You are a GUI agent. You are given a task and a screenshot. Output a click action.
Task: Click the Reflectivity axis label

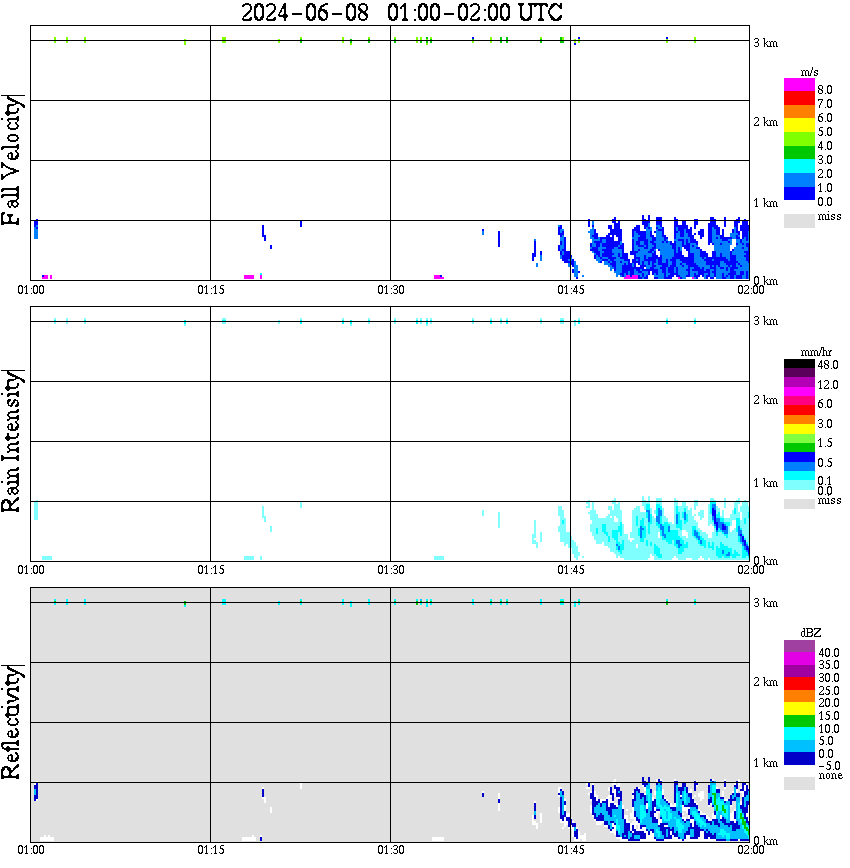pyautogui.click(x=12, y=722)
